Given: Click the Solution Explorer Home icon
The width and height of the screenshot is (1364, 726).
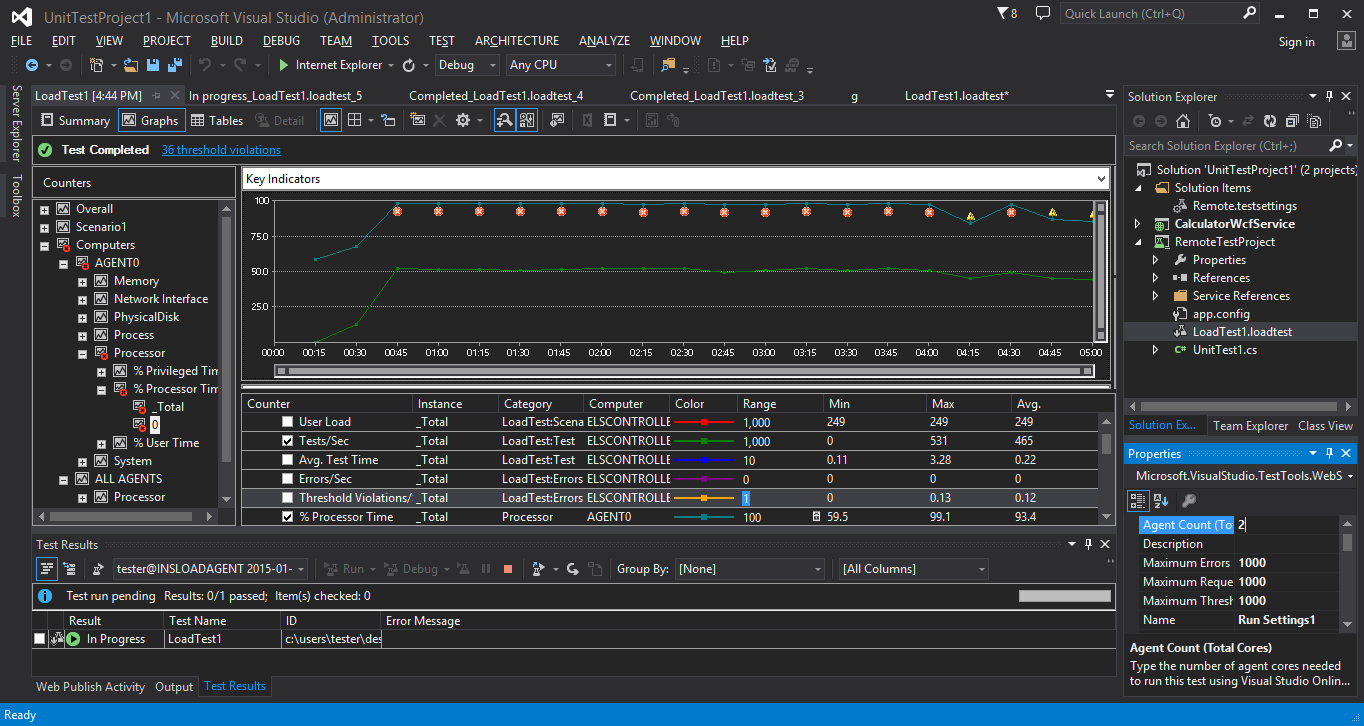Looking at the screenshot, I should (1183, 121).
